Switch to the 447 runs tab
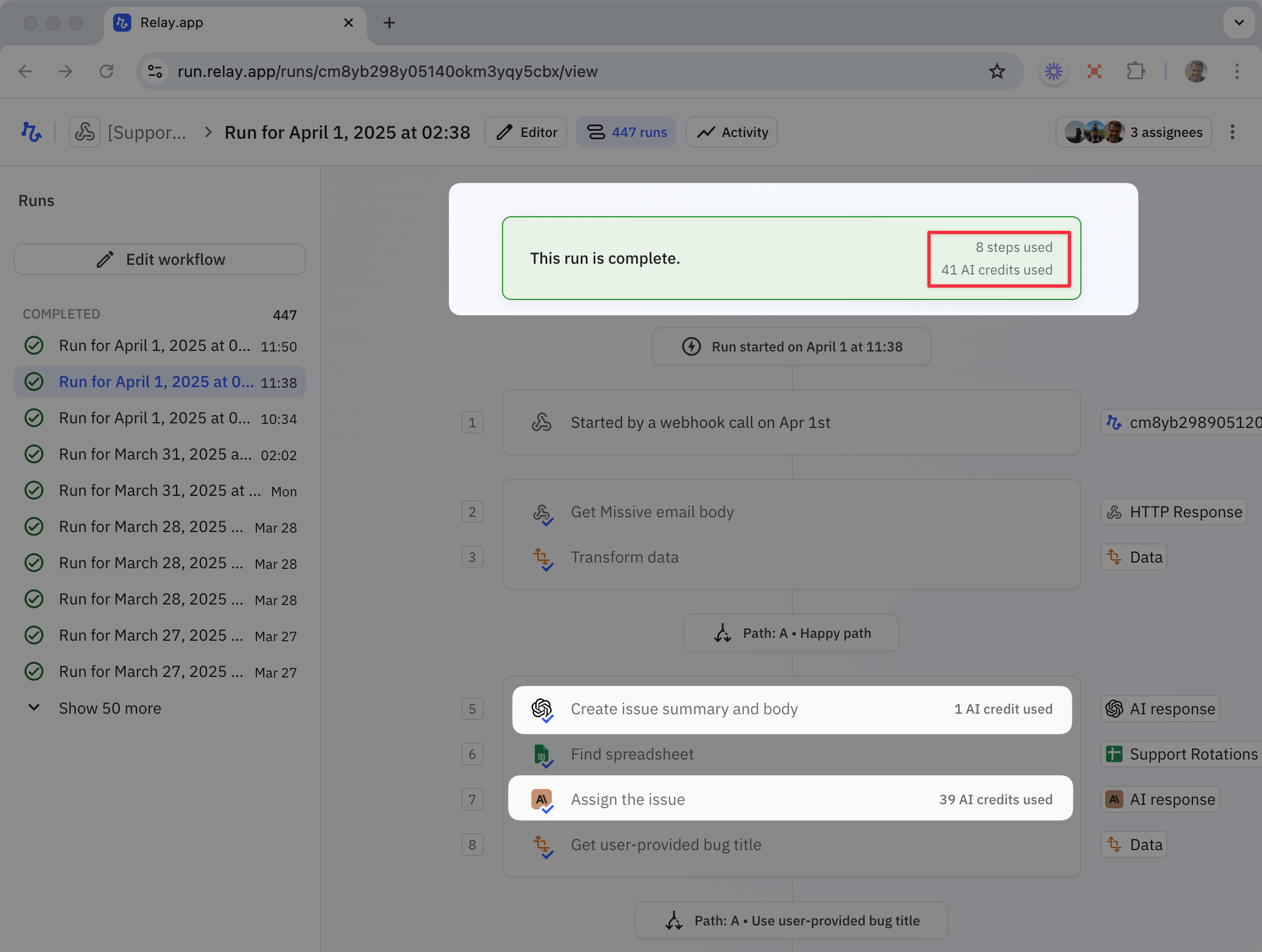Image resolution: width=1262 pixels, height=952 pixels. 626,132
